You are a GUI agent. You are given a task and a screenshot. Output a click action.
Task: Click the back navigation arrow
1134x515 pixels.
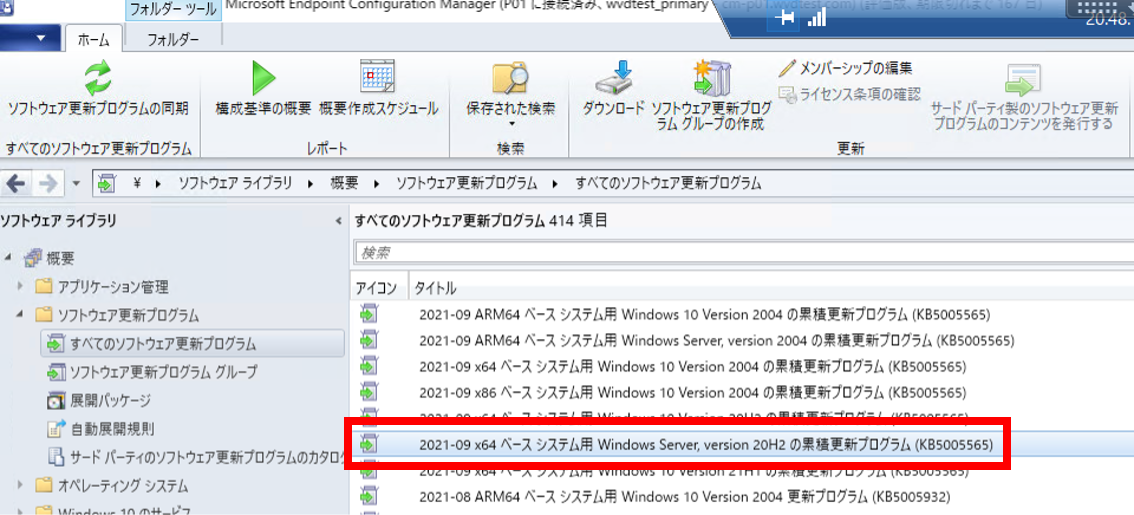[17, 184]
